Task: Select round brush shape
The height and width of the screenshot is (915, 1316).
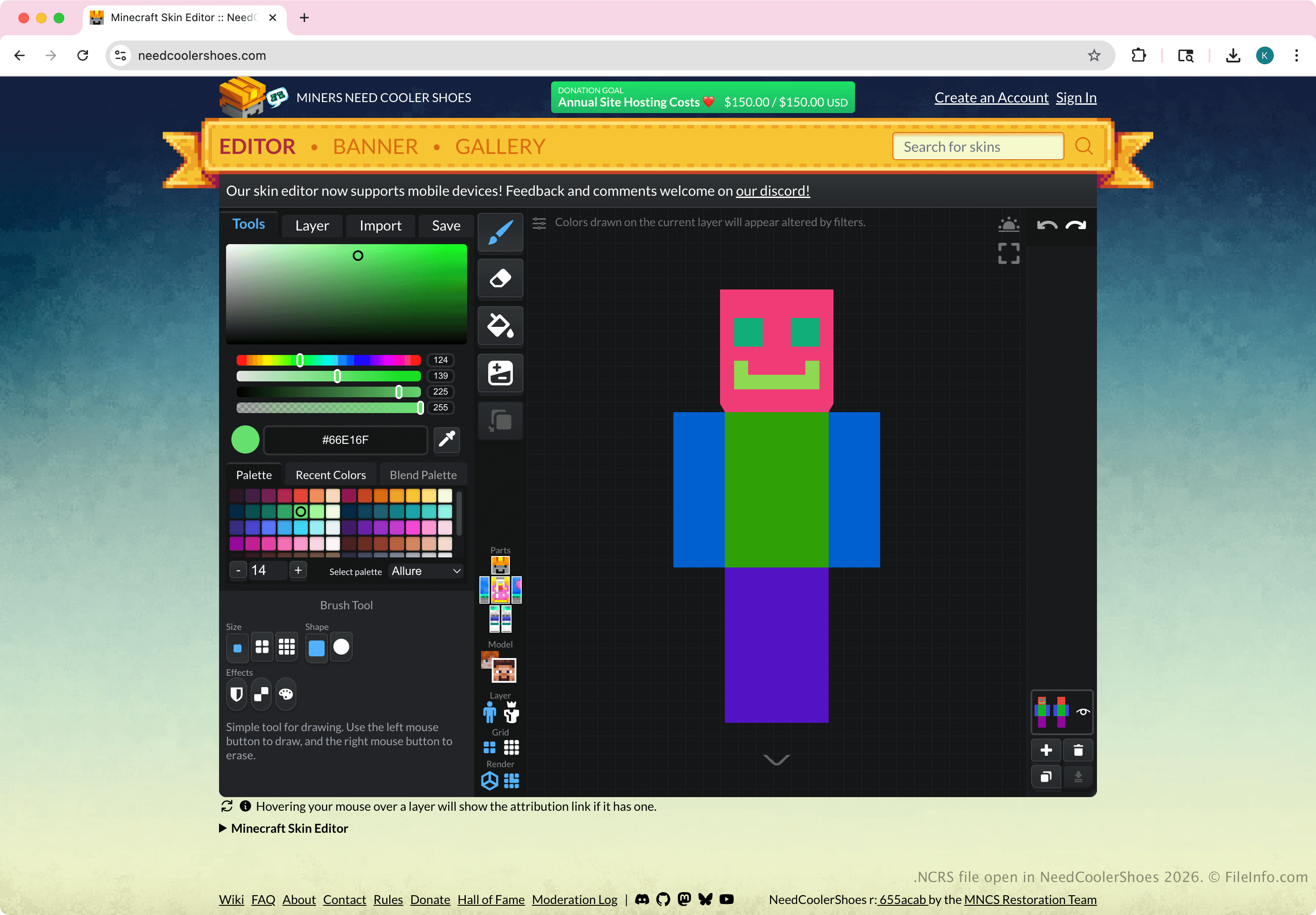Action: point(341,647)
